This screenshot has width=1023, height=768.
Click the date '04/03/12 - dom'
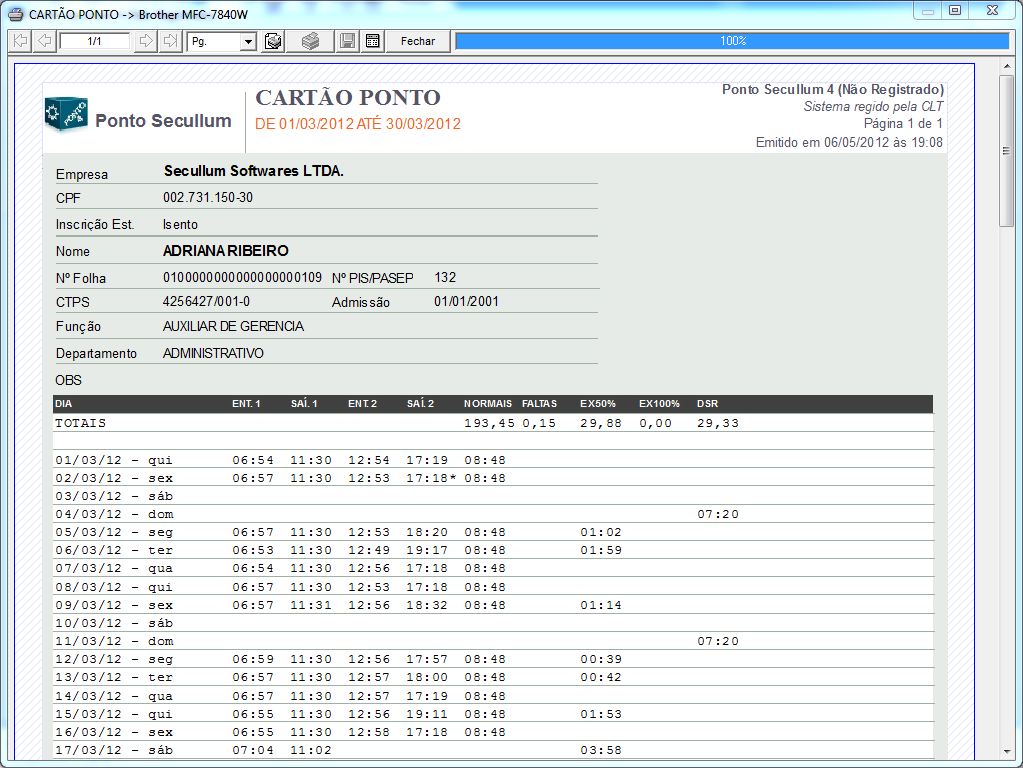pos(114,514)
